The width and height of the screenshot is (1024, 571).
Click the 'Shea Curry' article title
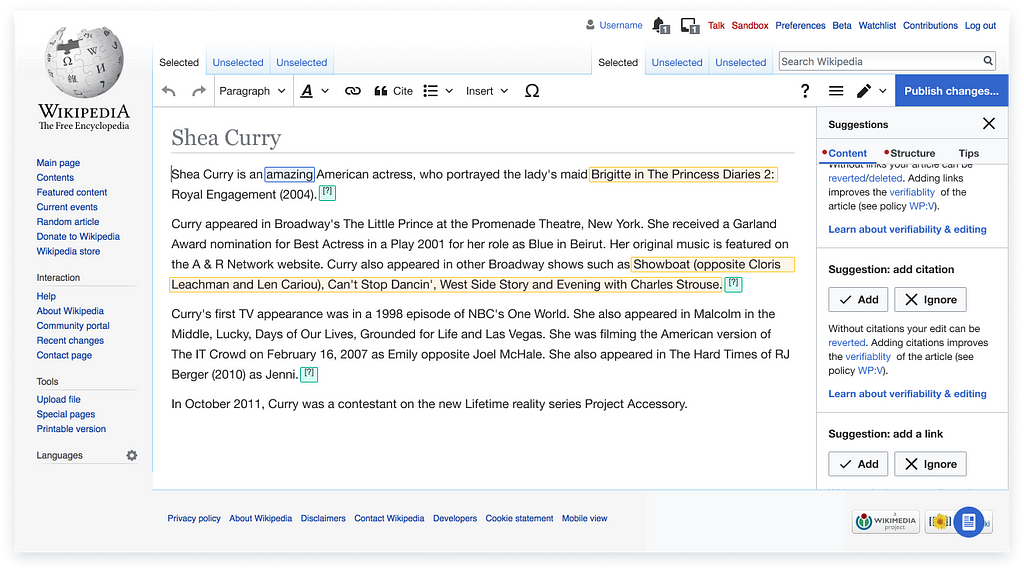click(226, 138)
